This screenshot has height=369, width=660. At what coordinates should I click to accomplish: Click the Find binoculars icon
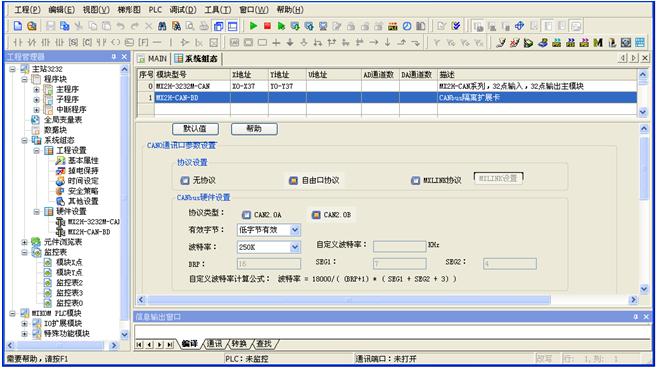[162, 26]
